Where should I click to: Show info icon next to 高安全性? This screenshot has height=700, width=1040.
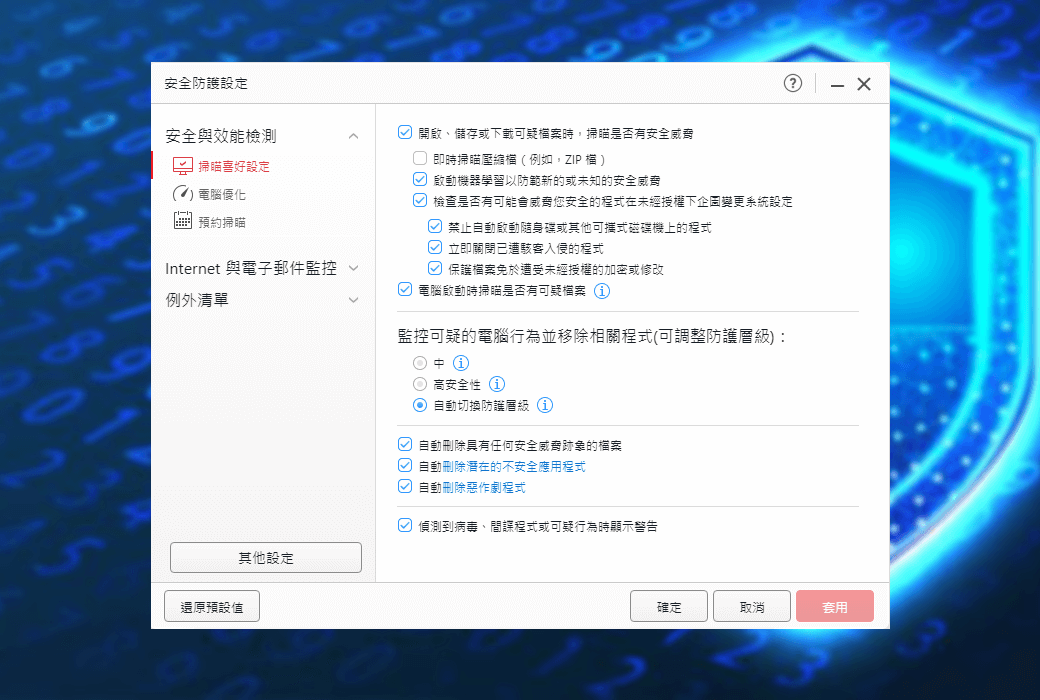coord(497,384)
